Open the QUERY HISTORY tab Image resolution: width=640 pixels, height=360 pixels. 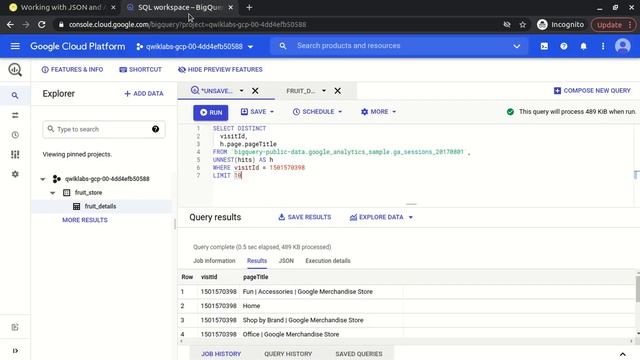point(288,354)
